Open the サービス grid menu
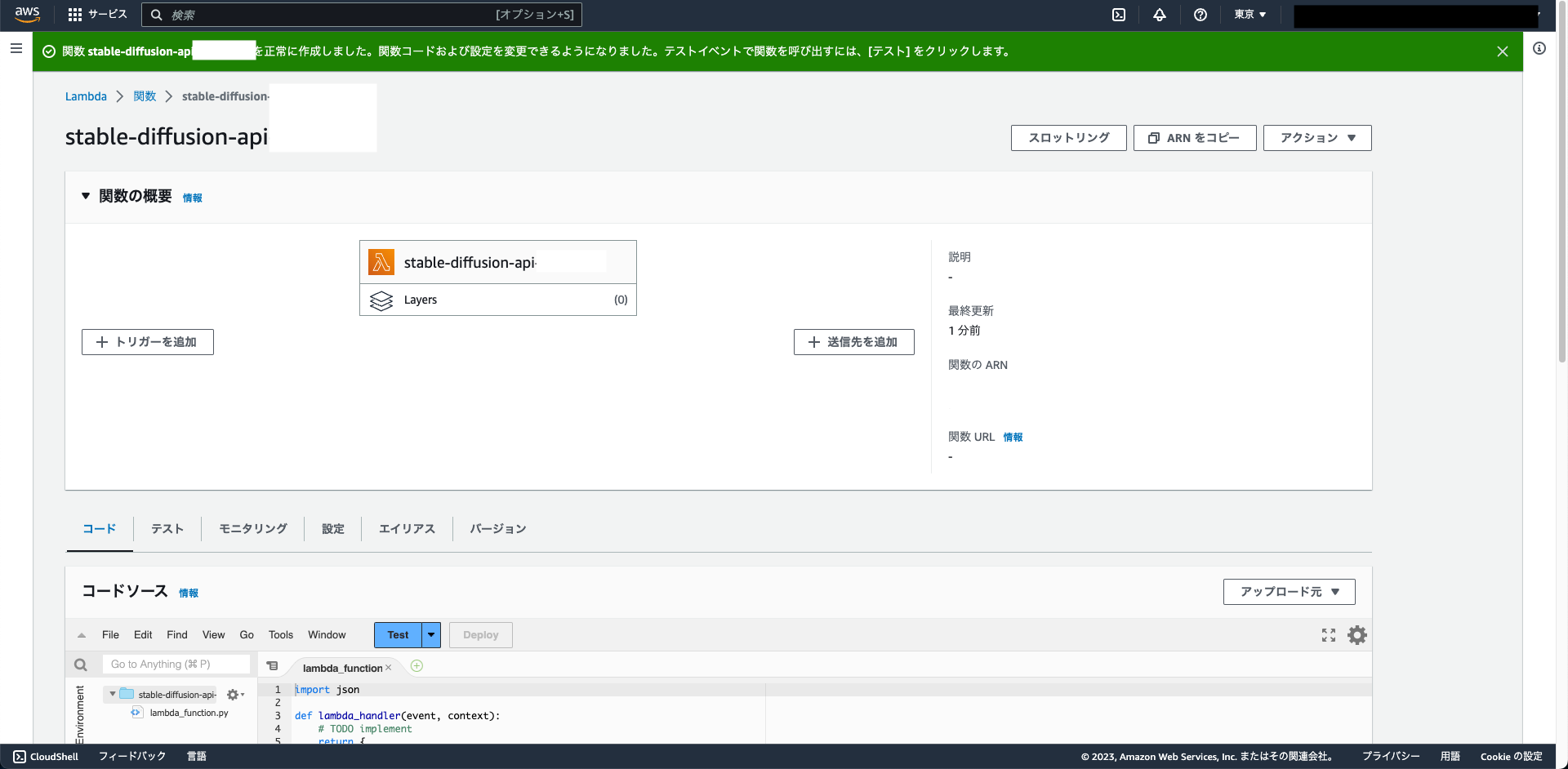Screen dimensions: 1568x769 tap(97, 15)
